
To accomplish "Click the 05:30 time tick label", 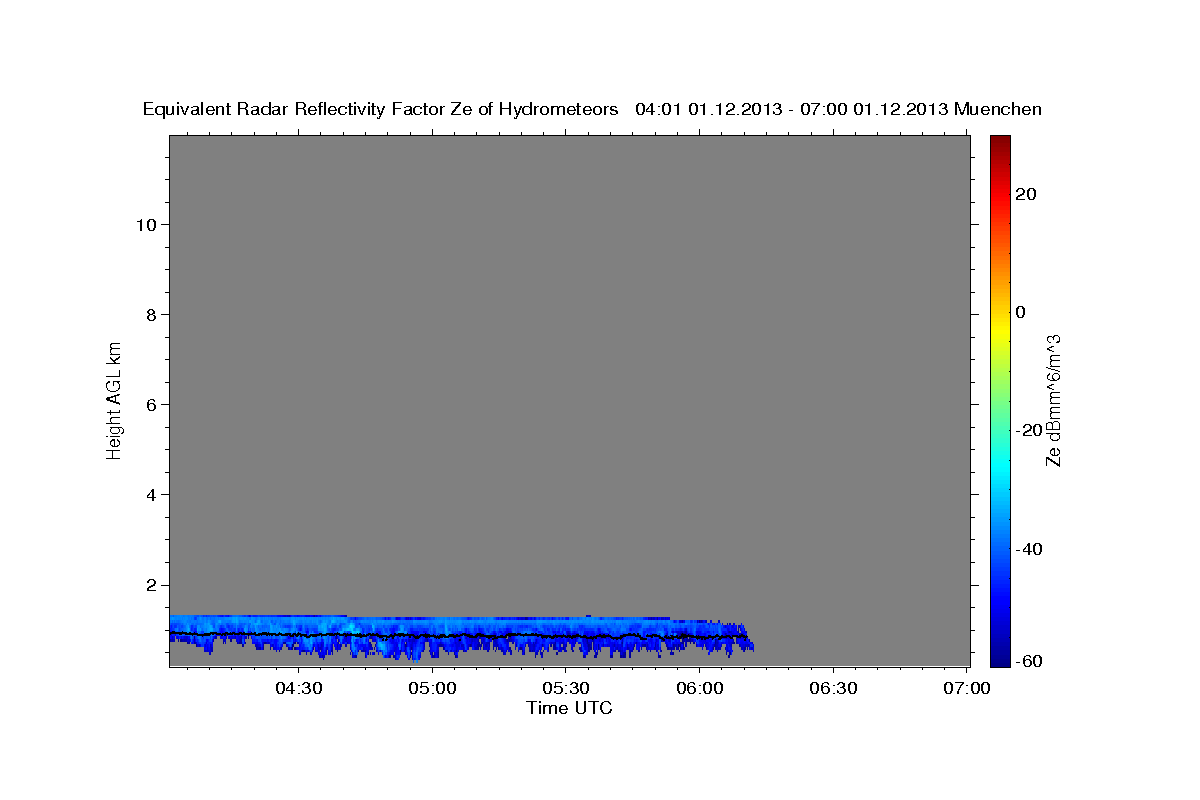I will (x=566, y=688).
